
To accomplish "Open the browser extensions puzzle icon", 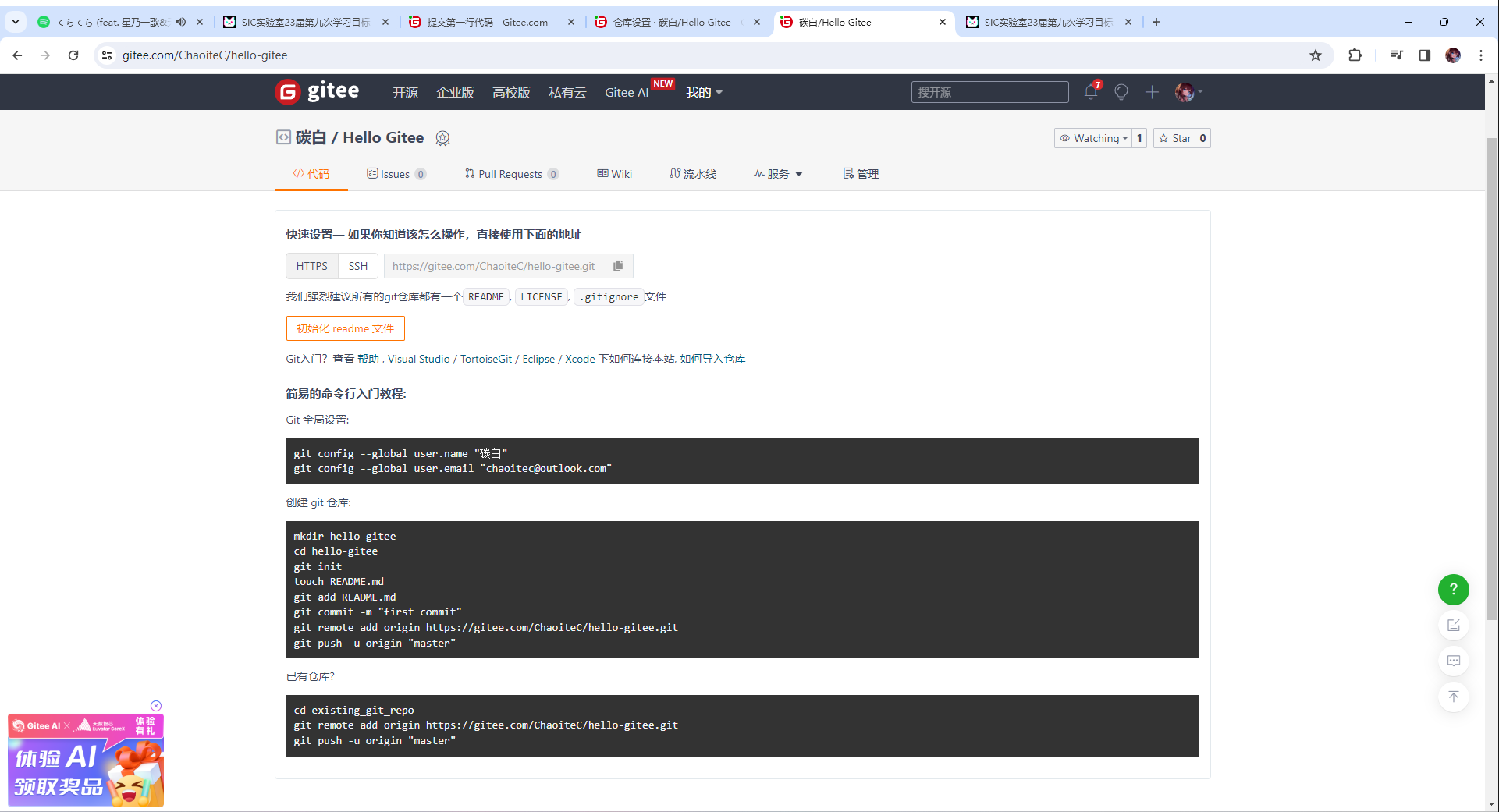I will (1355, 55).
